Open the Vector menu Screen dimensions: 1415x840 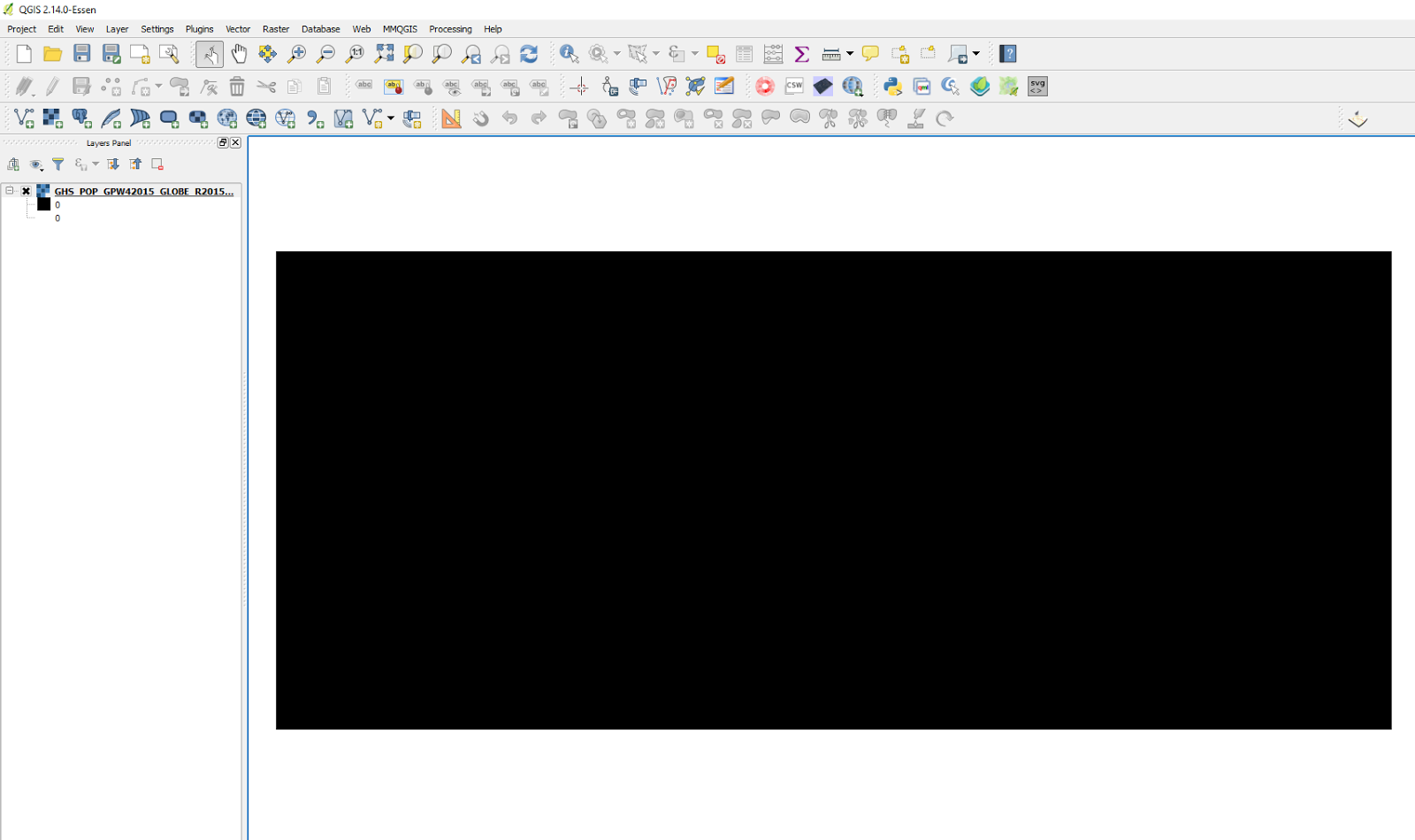tap(238, 29)
